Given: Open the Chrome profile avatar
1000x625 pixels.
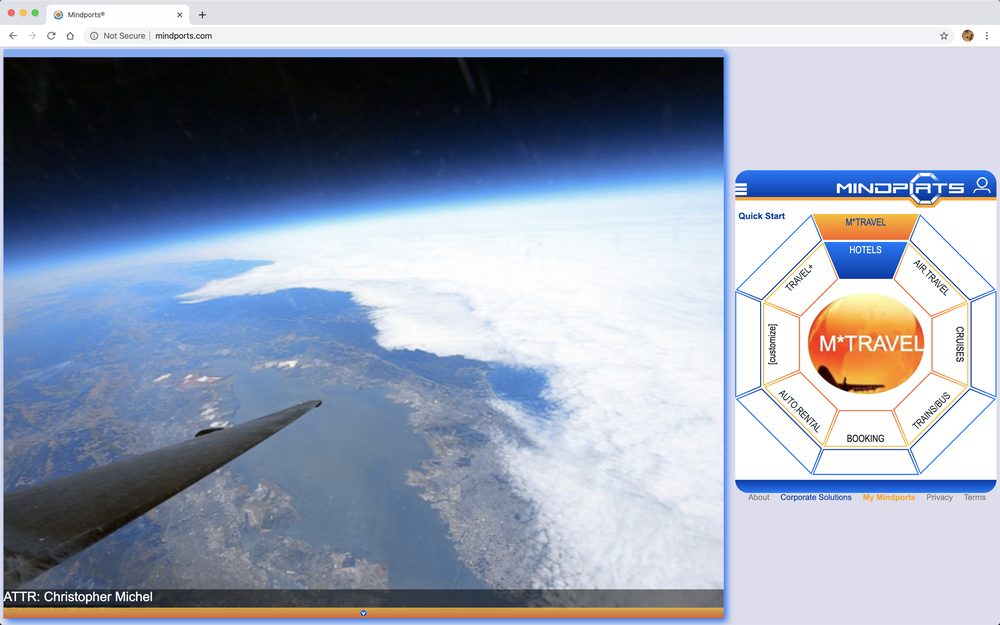Looking at the screenshot, I should tap(967, 36).
